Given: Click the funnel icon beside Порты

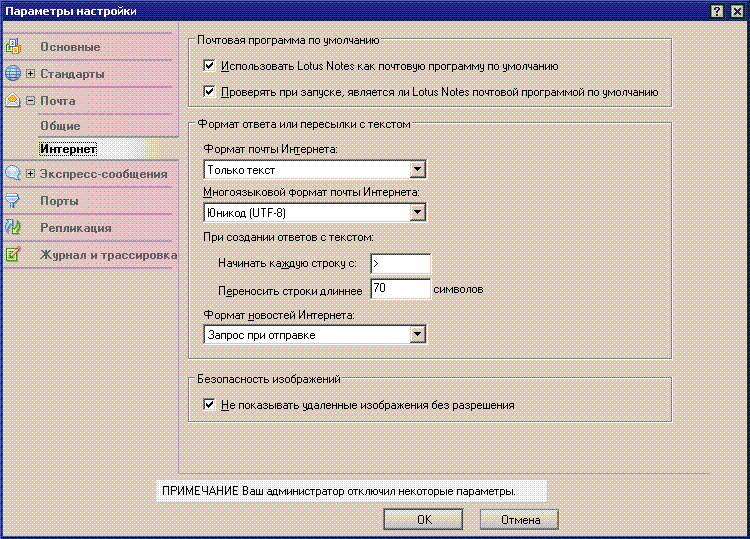Looking at the screenshot, I should [13, 200].
